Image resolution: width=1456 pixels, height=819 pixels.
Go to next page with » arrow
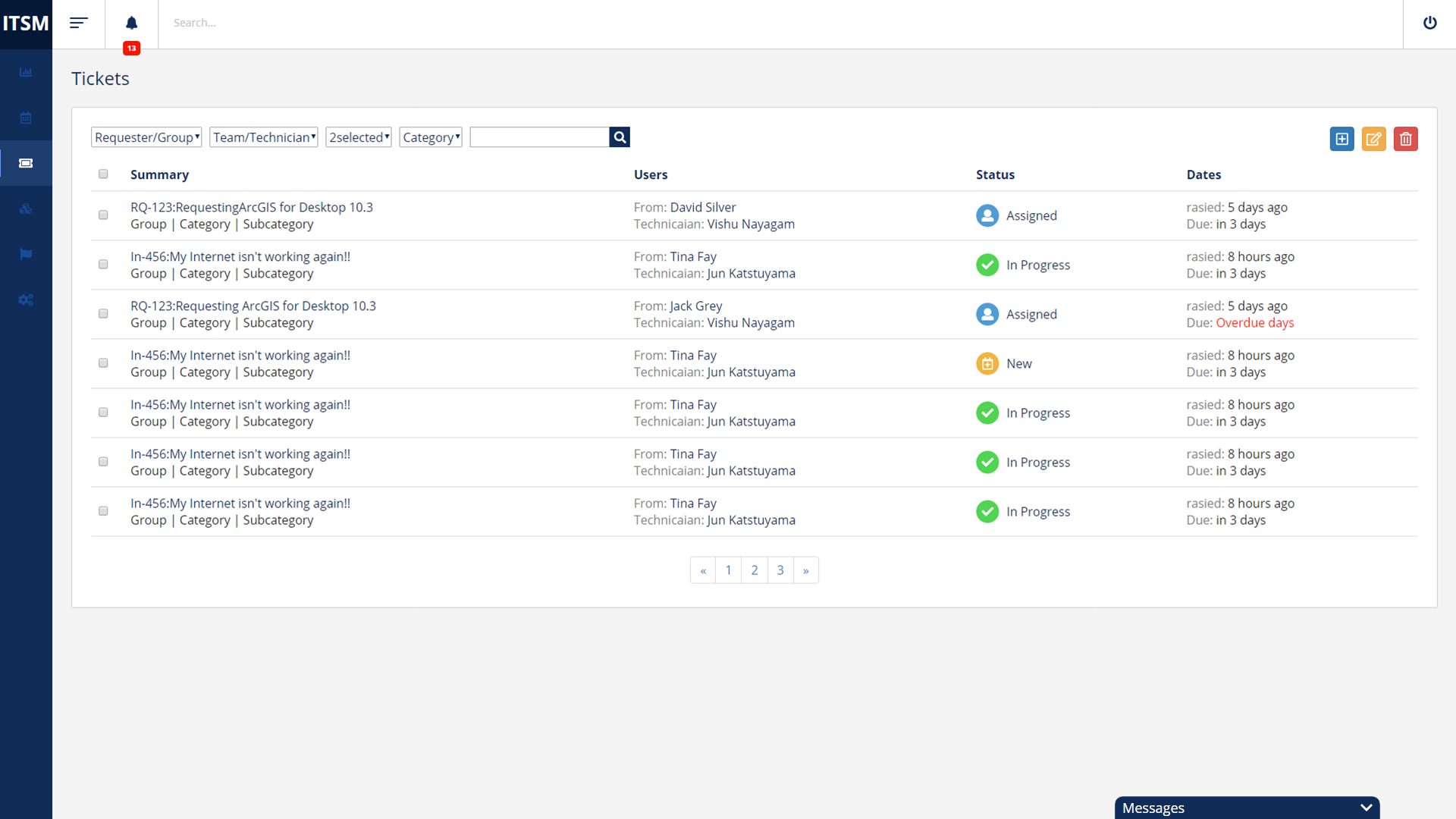pyautogui.click(x=805, y=570)
